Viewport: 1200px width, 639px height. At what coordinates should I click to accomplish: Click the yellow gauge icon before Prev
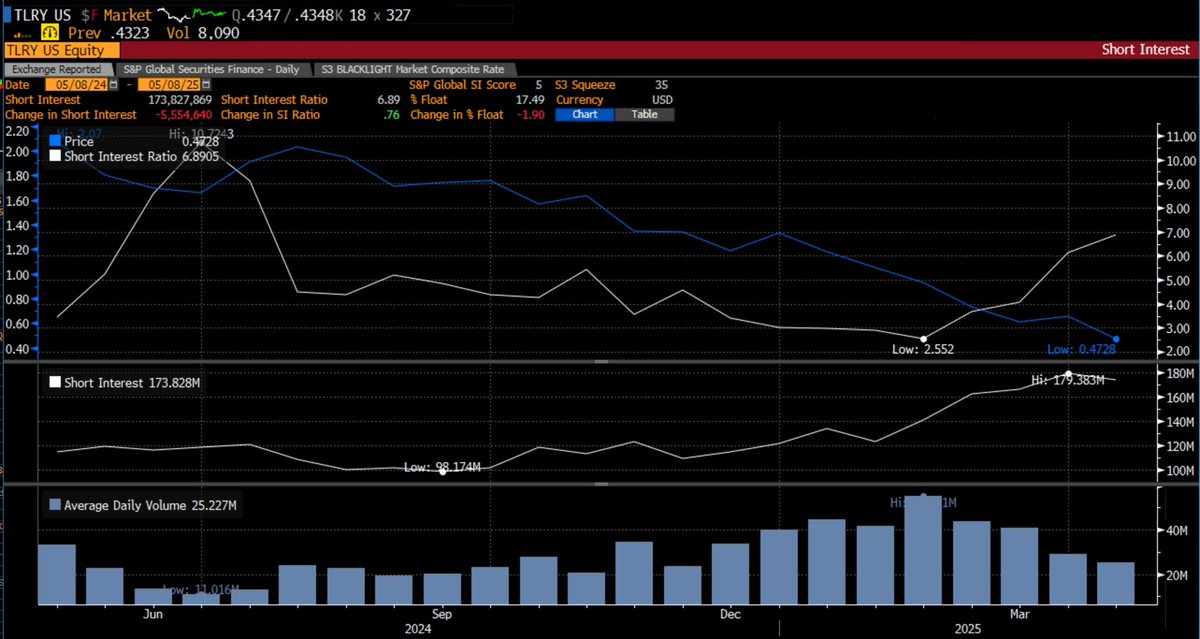(x=50, y=32)
